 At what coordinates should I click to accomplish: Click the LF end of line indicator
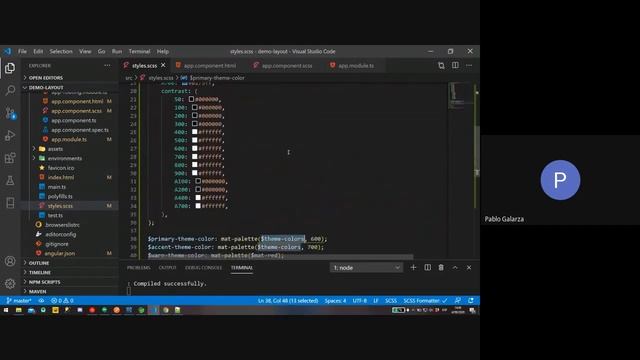[x=376, y=301]
